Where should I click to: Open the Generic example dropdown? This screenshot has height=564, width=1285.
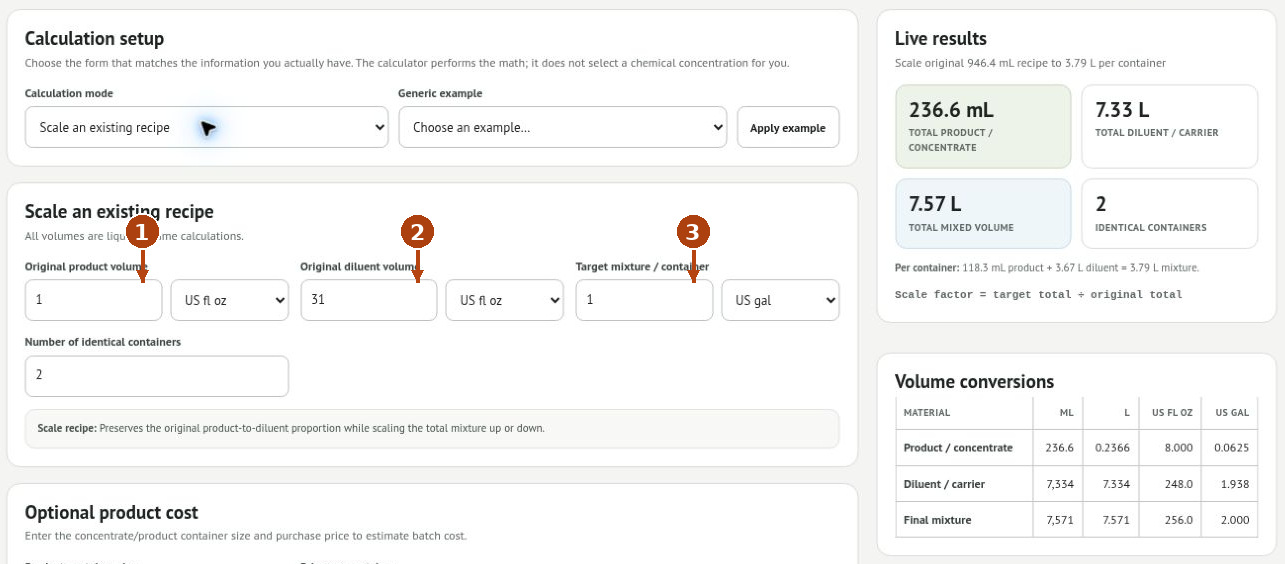(562, 127)
